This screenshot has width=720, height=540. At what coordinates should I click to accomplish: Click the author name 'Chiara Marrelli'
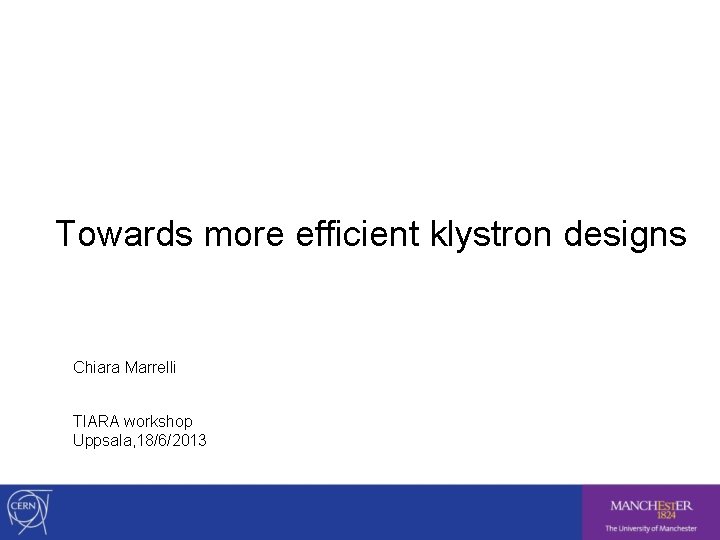point(124,367)
